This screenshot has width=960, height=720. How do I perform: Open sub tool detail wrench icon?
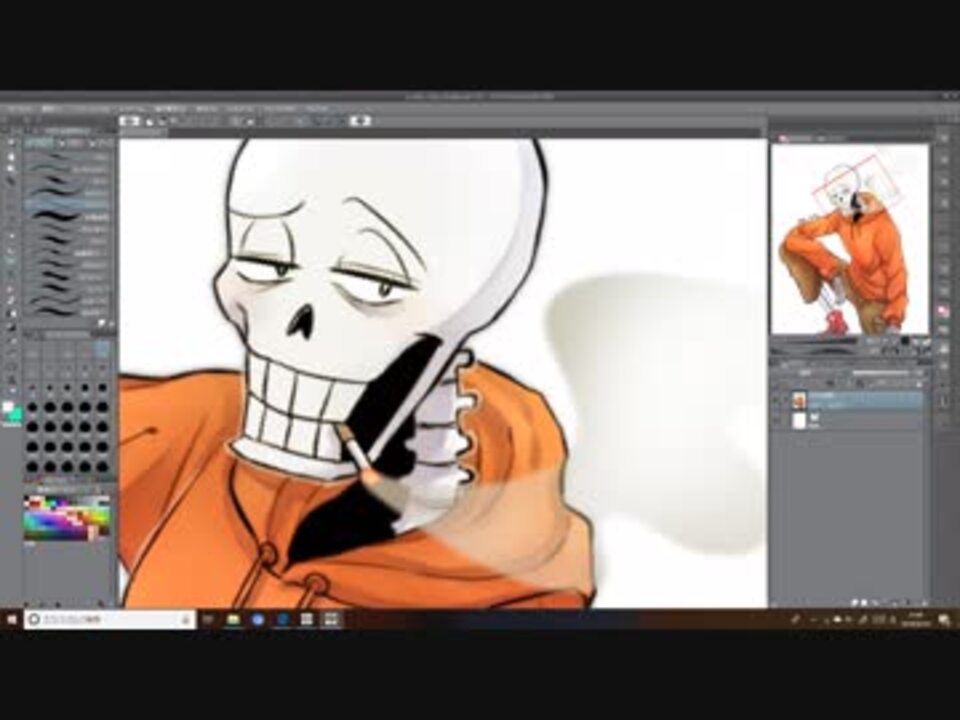pyautogui.click(x=102, y=323)
